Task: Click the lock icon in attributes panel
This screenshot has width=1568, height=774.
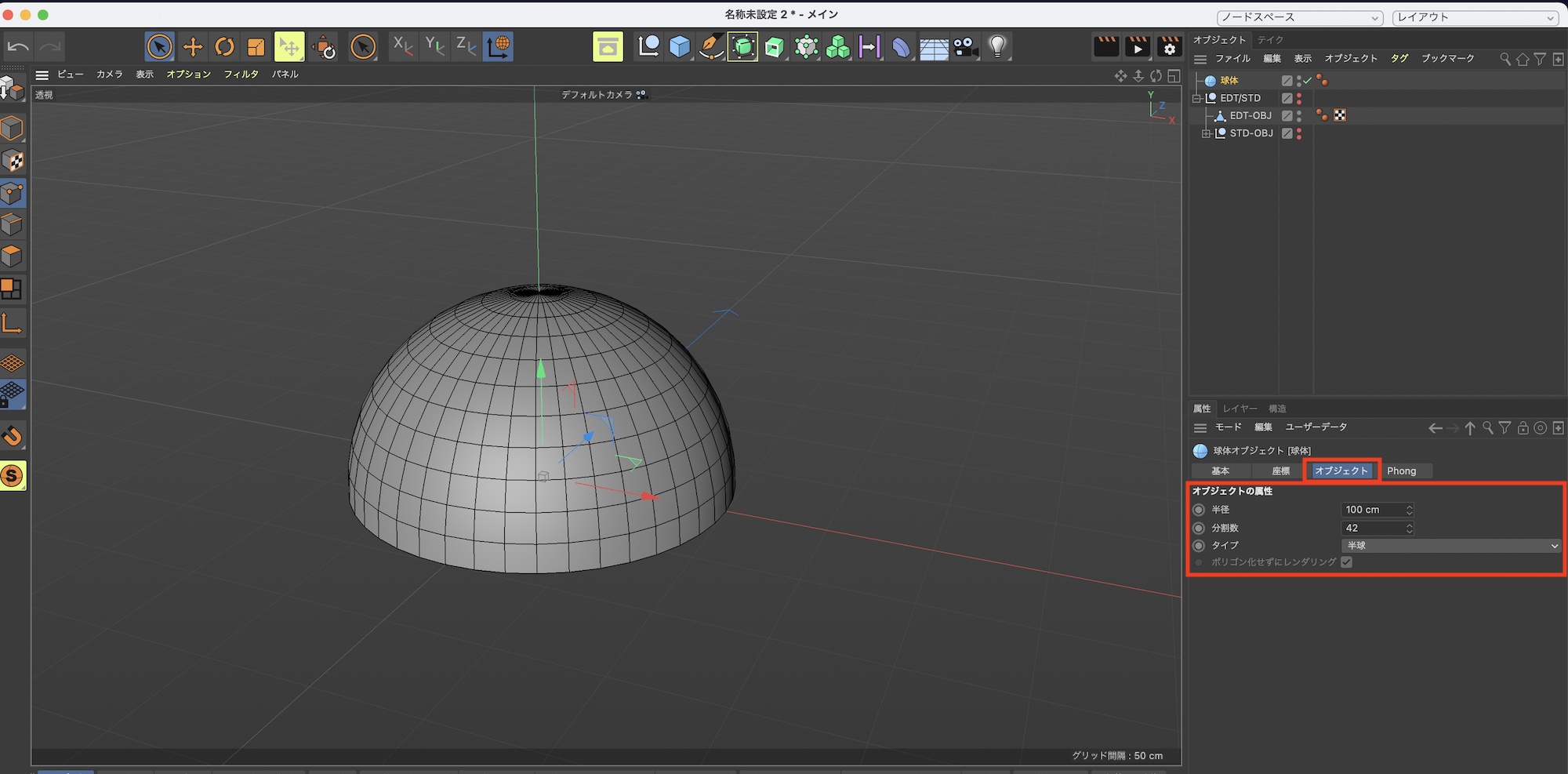Action: [1523, 428]
